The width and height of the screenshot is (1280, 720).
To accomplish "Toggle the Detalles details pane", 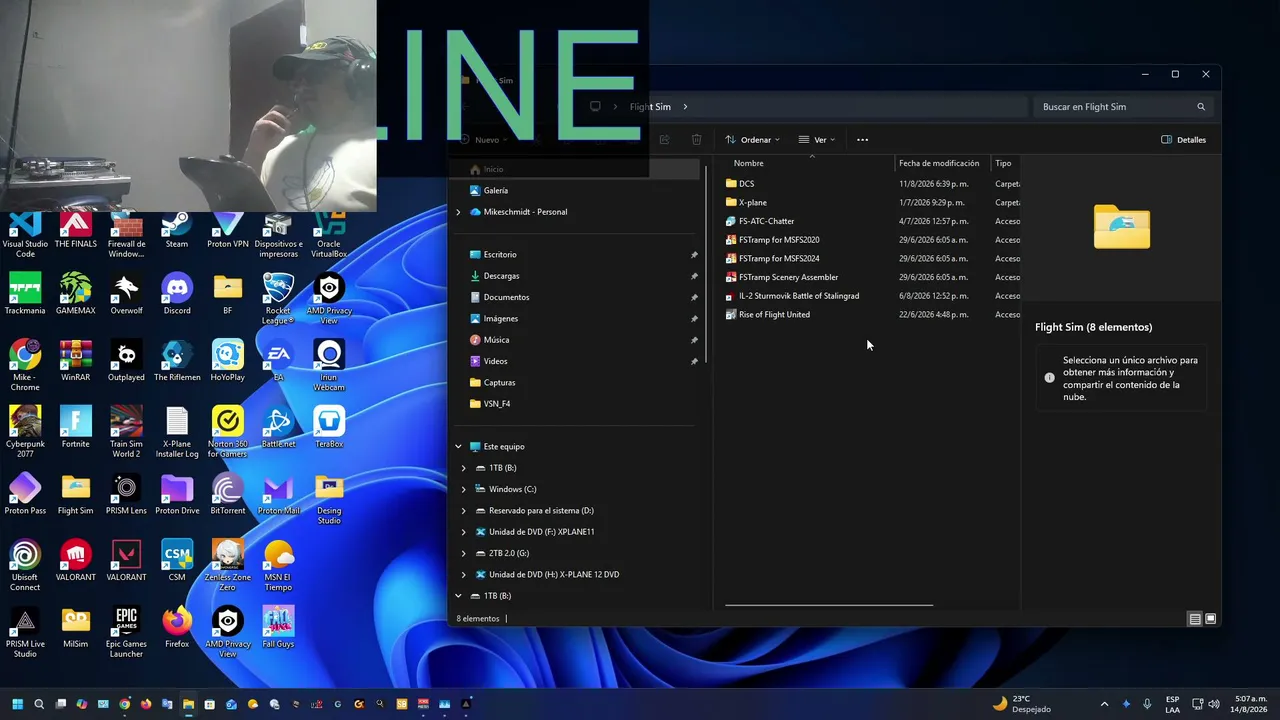I will [1183, 140].
